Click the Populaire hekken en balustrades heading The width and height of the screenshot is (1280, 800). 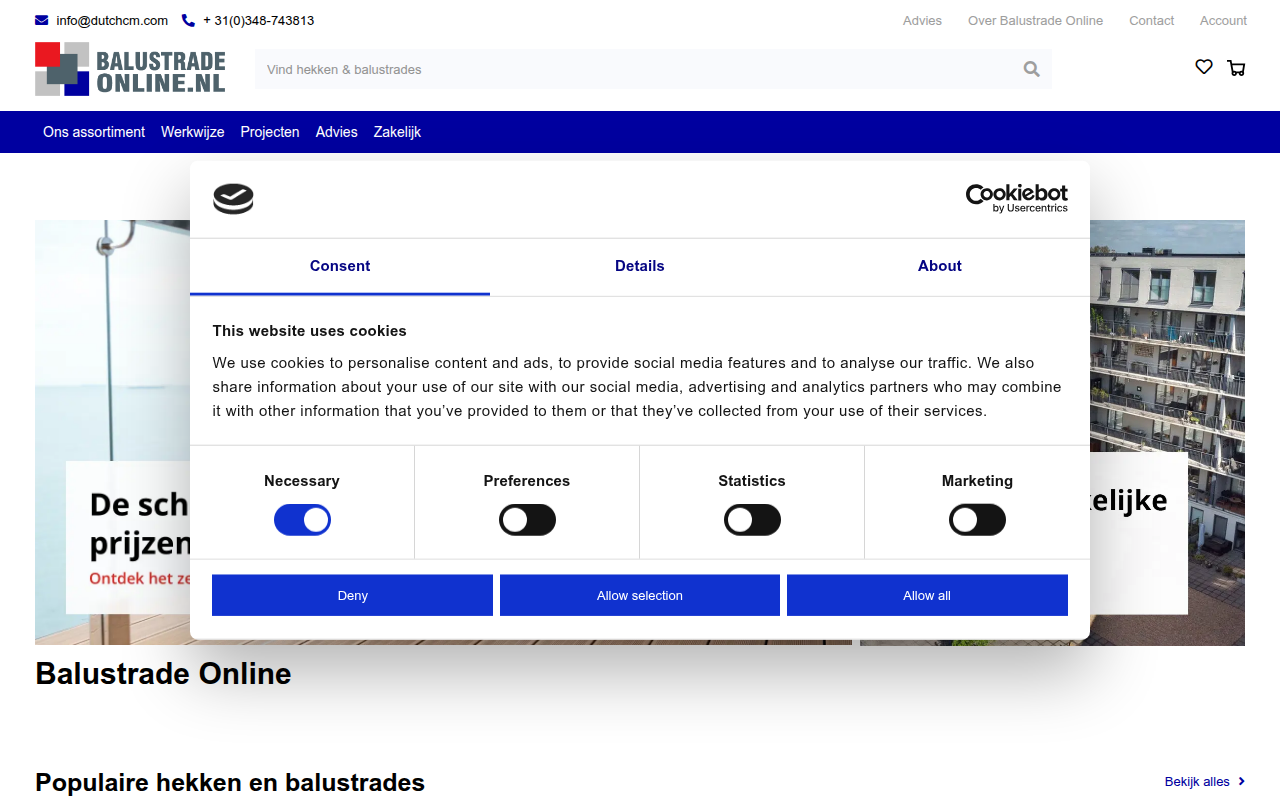pos(230,782)
